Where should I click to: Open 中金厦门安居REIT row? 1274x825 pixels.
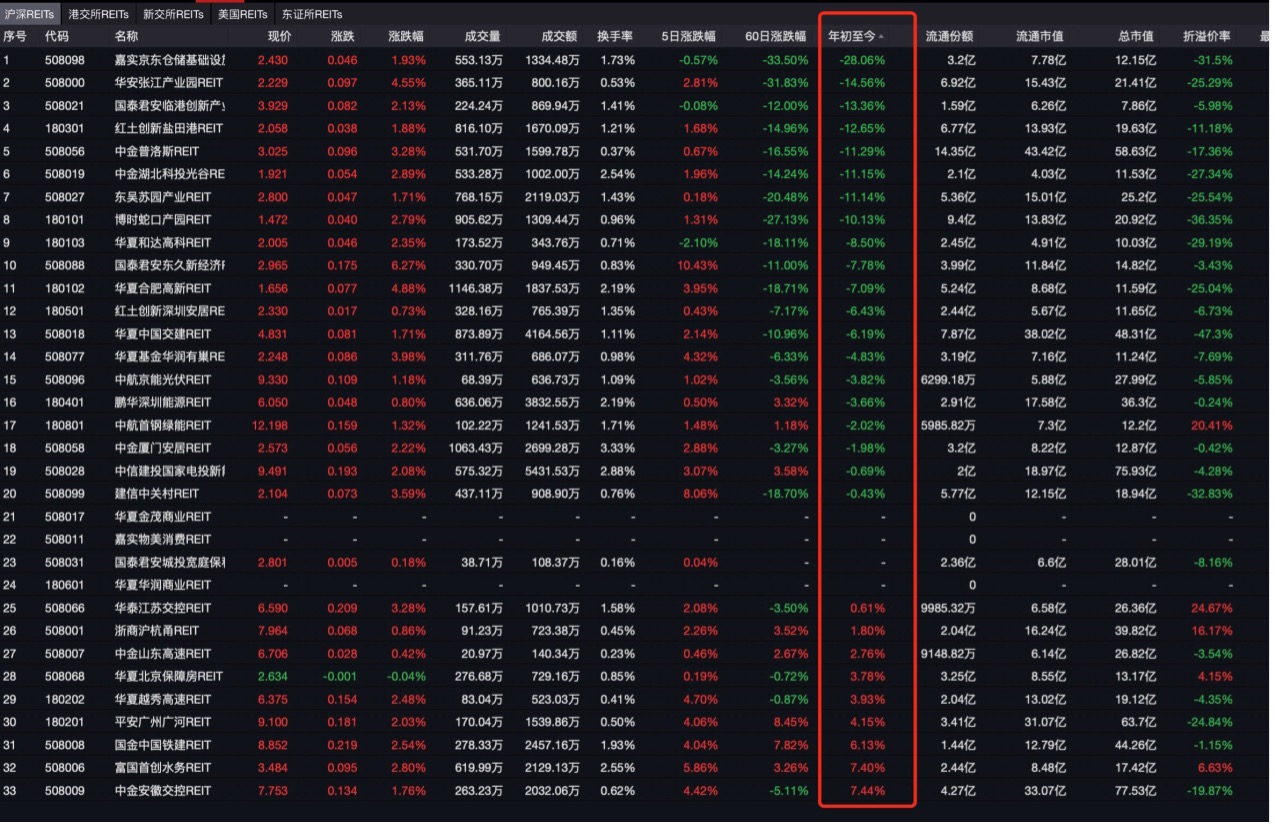[x=636, y=449]
